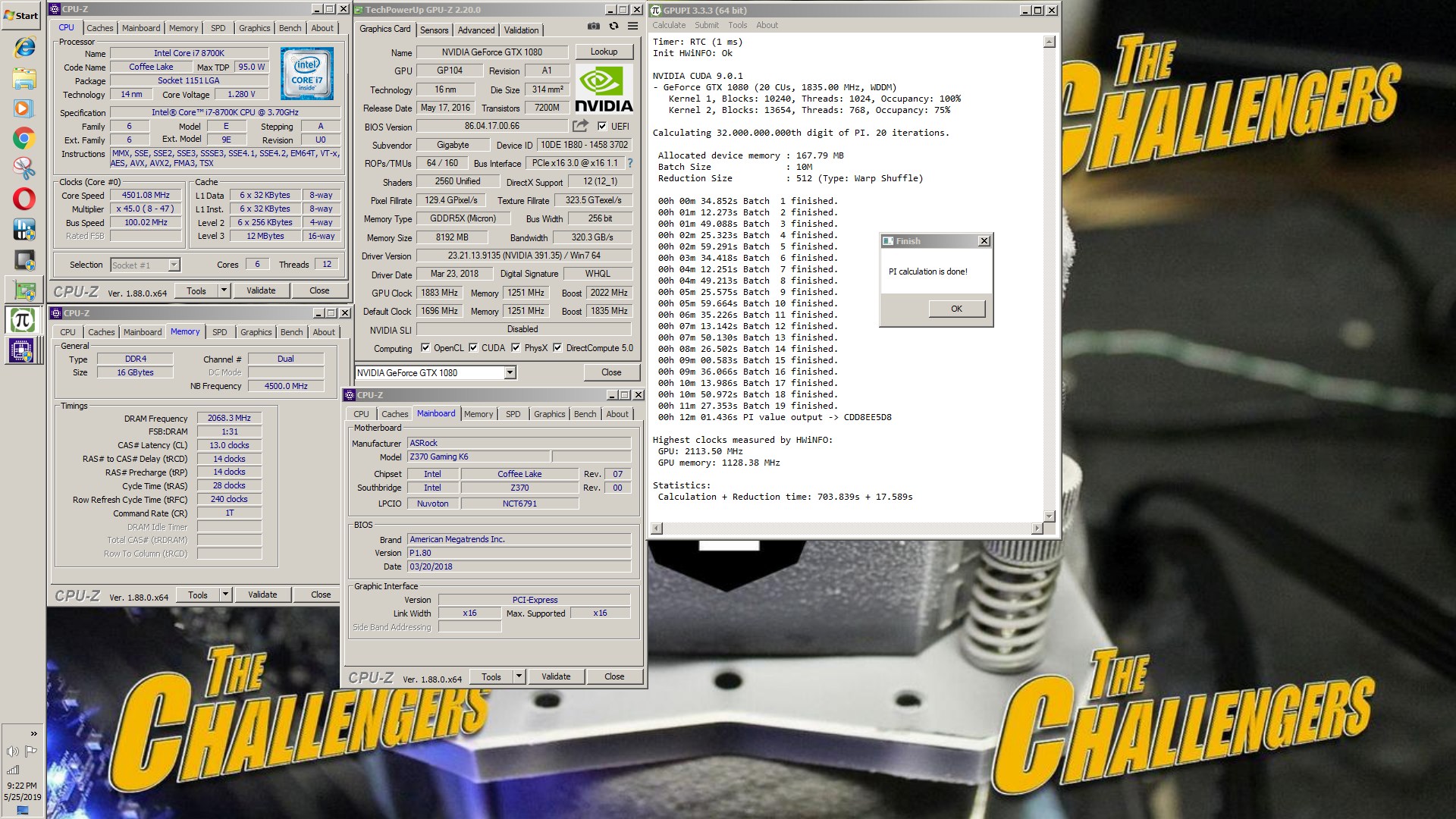Switch to GPUPI pi taskbar icon
The width and height of the screenshot is (1456, 819).
tap(22, 320)
